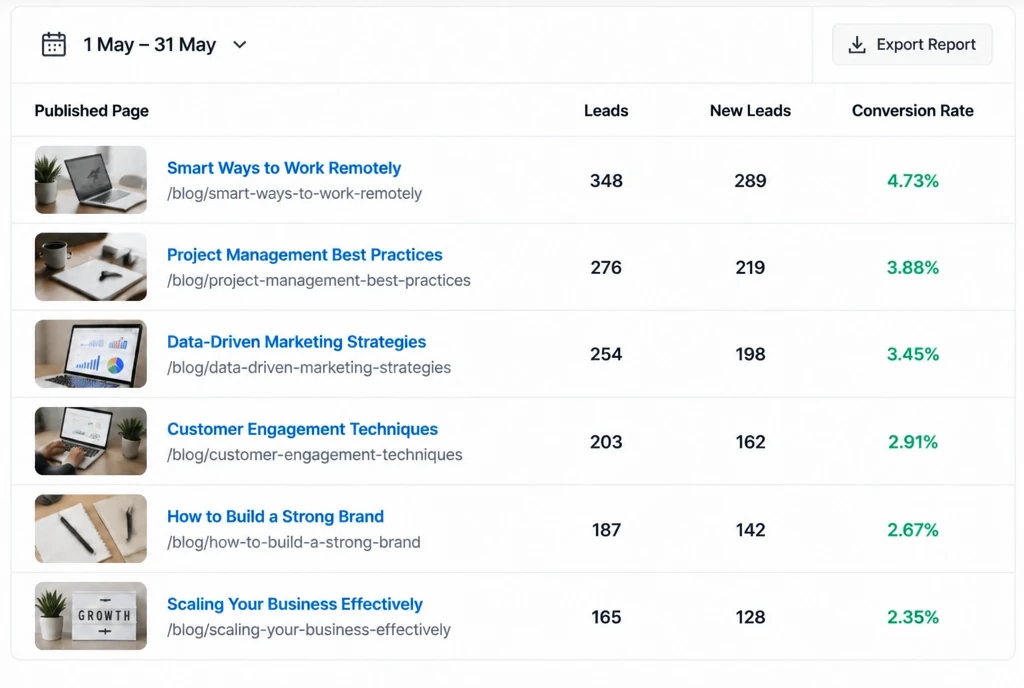Click the 4.73% conversion rate
Screen dimensions: 1024x688
(x=912, y=181)
